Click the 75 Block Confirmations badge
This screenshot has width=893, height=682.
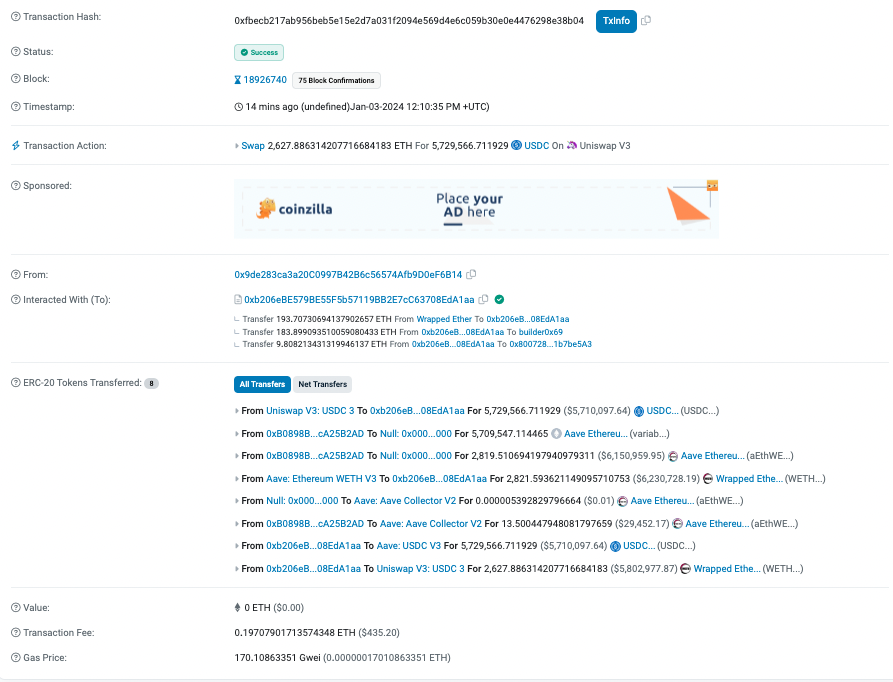pos(336,80)
